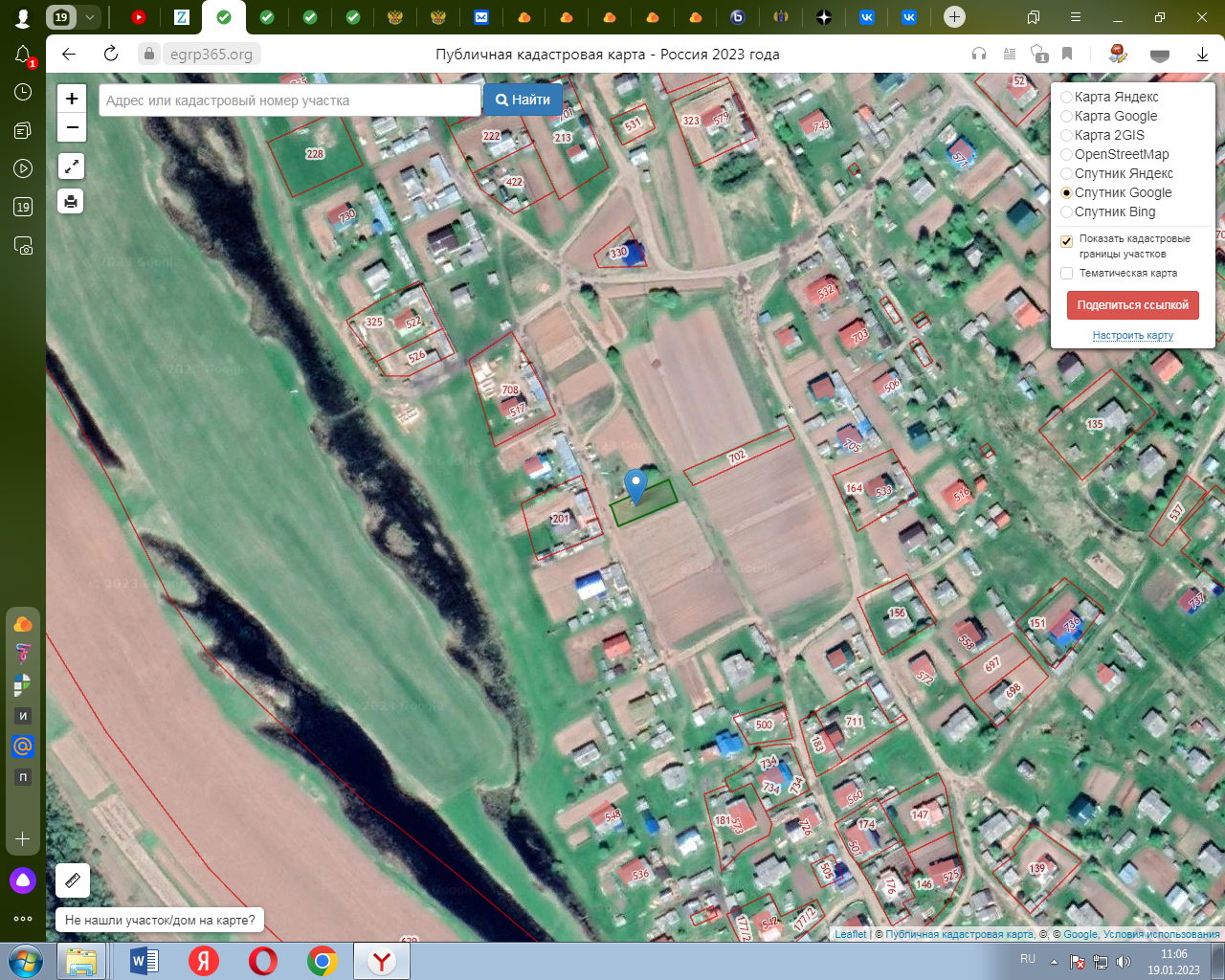Click the egrp365.org address bar

click(x=211, y=55)
